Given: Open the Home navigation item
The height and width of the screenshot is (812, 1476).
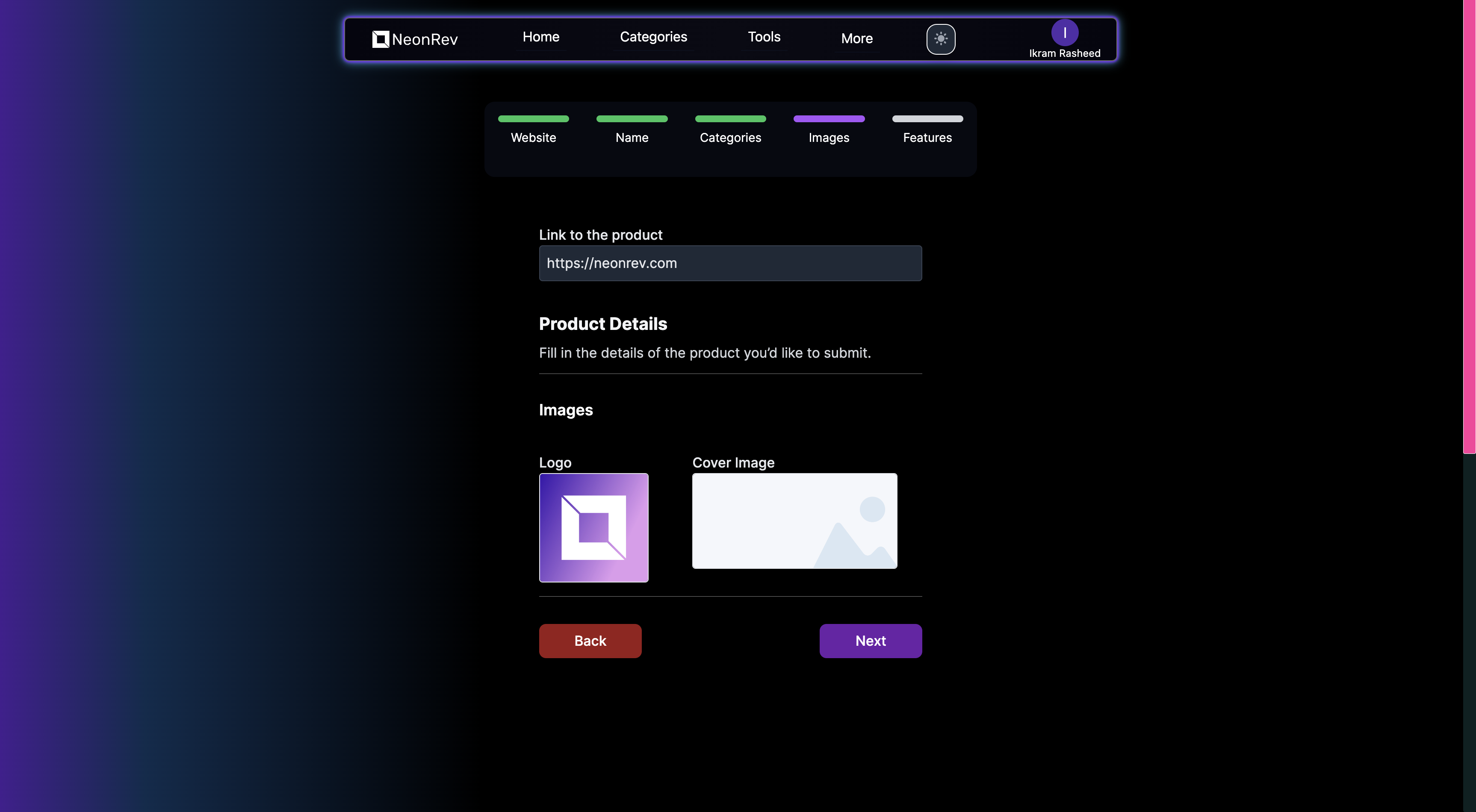Looking at the screenshot, I should coord(540,37).
